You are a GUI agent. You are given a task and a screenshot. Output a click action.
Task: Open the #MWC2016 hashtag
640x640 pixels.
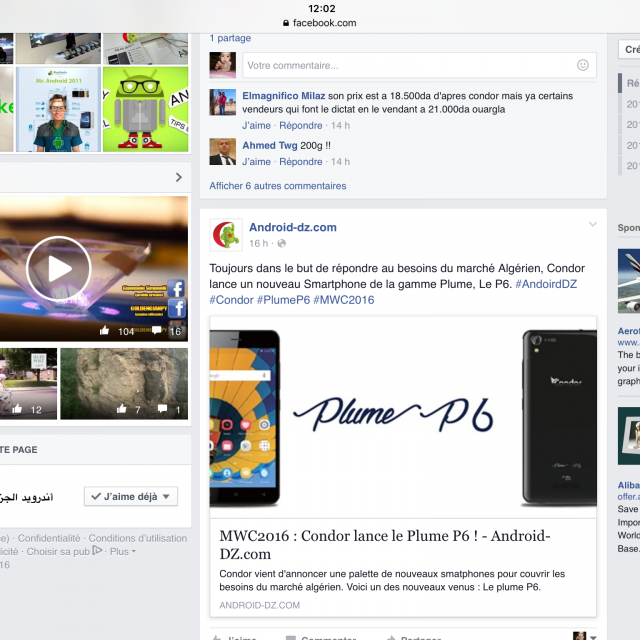(x=344, y=300)
